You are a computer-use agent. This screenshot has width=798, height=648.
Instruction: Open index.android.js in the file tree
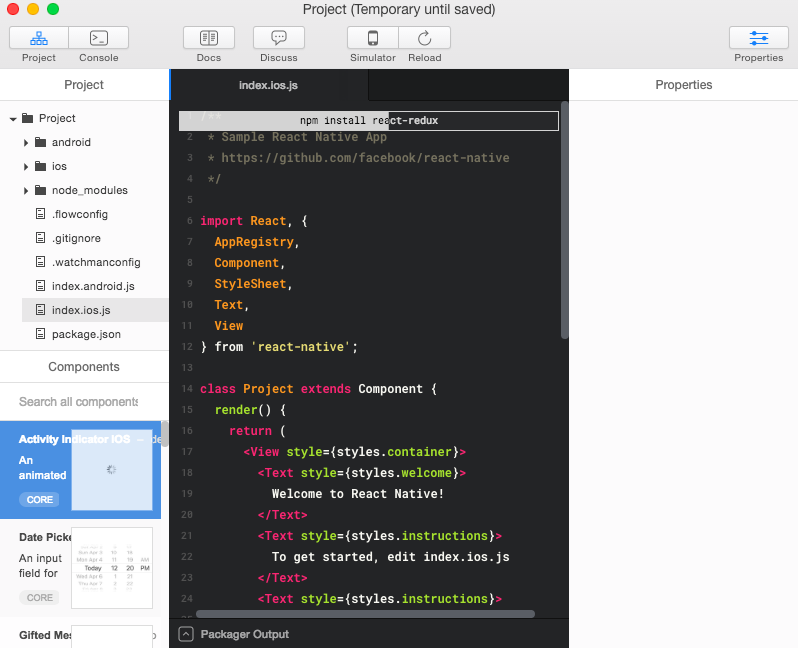(x=93, y=286)
